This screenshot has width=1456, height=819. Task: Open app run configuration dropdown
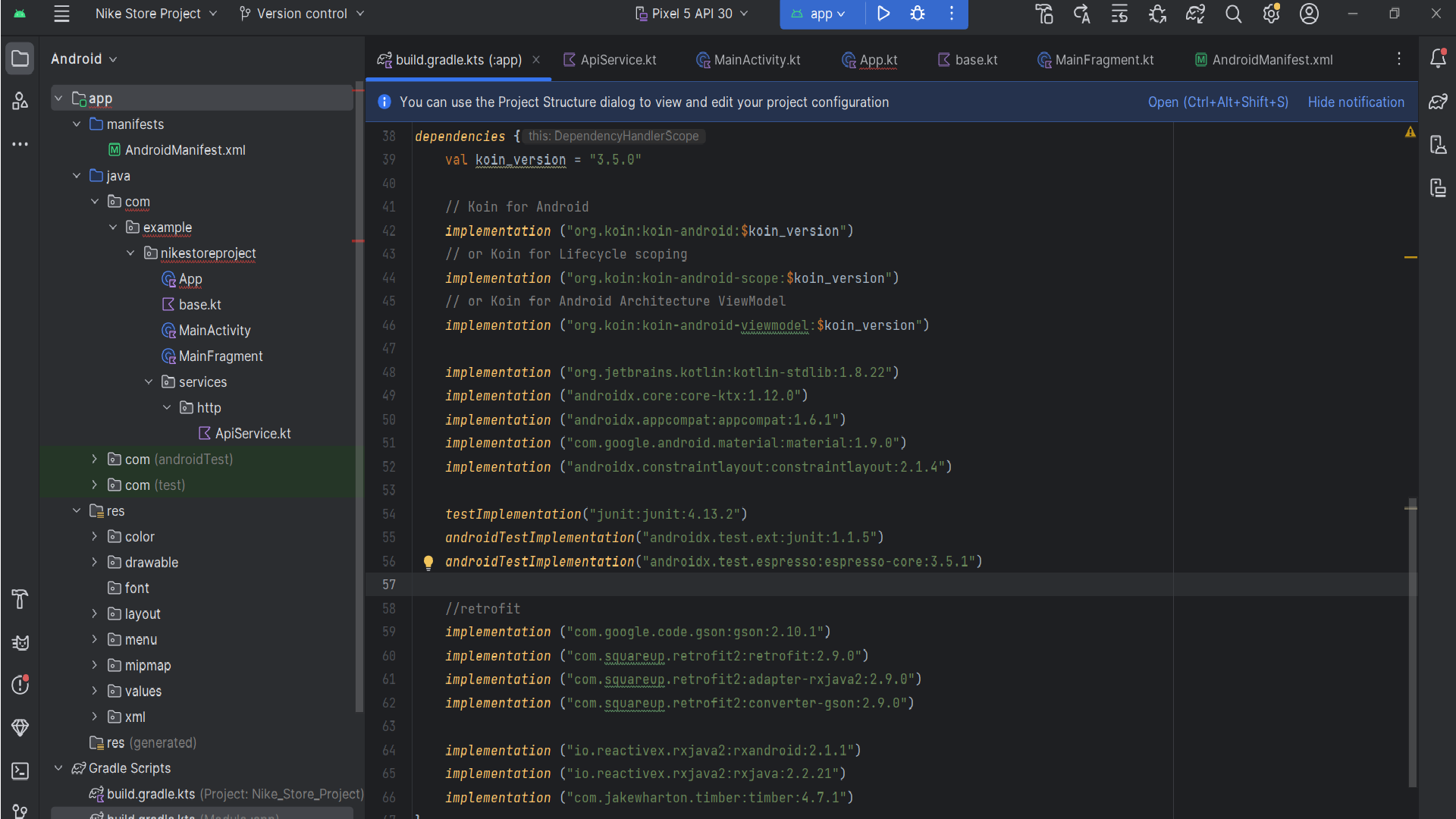pyautogui.click(x=819, y=14)
